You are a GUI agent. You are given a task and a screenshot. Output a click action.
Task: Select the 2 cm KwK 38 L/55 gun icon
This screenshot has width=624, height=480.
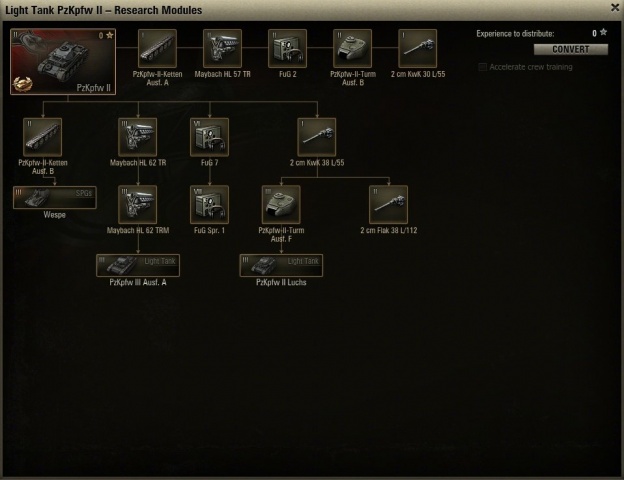(x=317, y=137)
